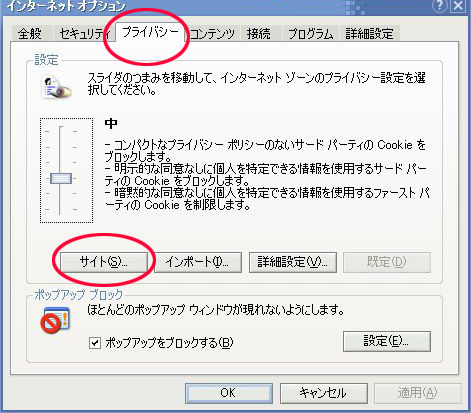Viewport: 471px width, 413px height.
Task: Switch to the 全般 tab
Action: pos(30,34)
